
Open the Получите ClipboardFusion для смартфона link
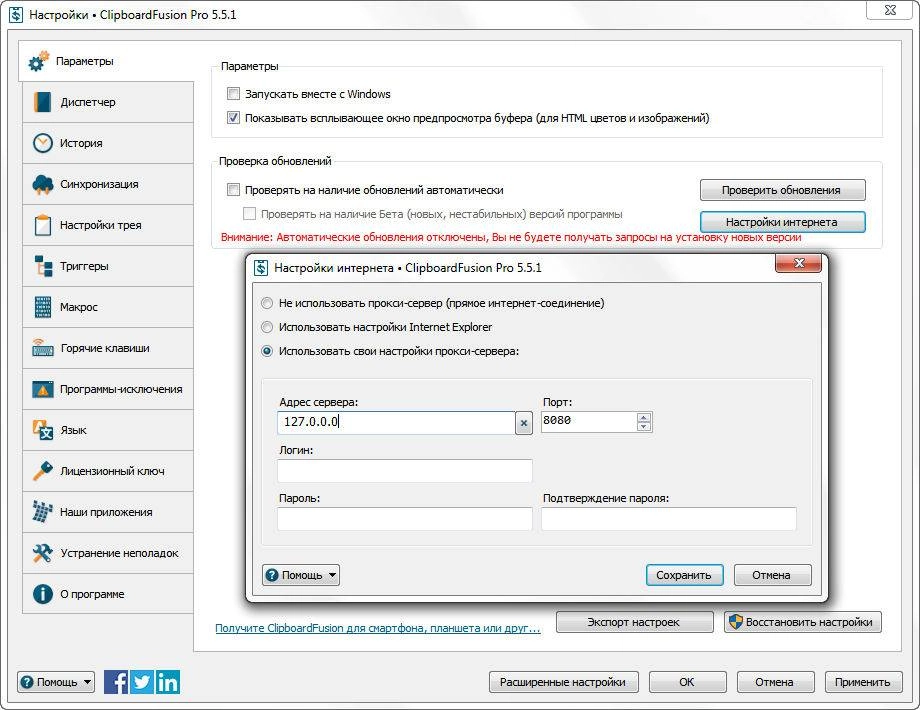pyautogui.click(x=378, y=628)
